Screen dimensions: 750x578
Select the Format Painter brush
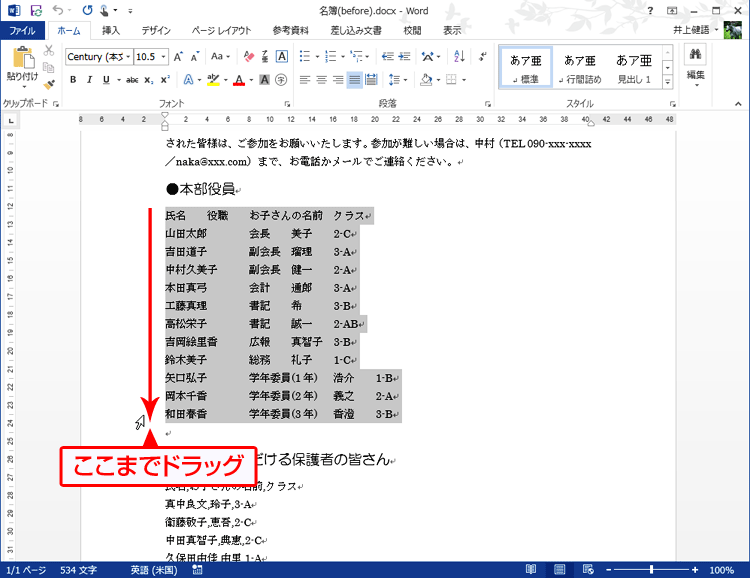pos(49,85)
